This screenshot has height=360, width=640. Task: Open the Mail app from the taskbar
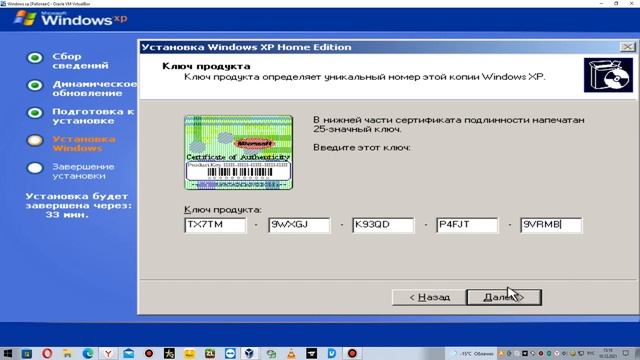click(x=129, y=353)
